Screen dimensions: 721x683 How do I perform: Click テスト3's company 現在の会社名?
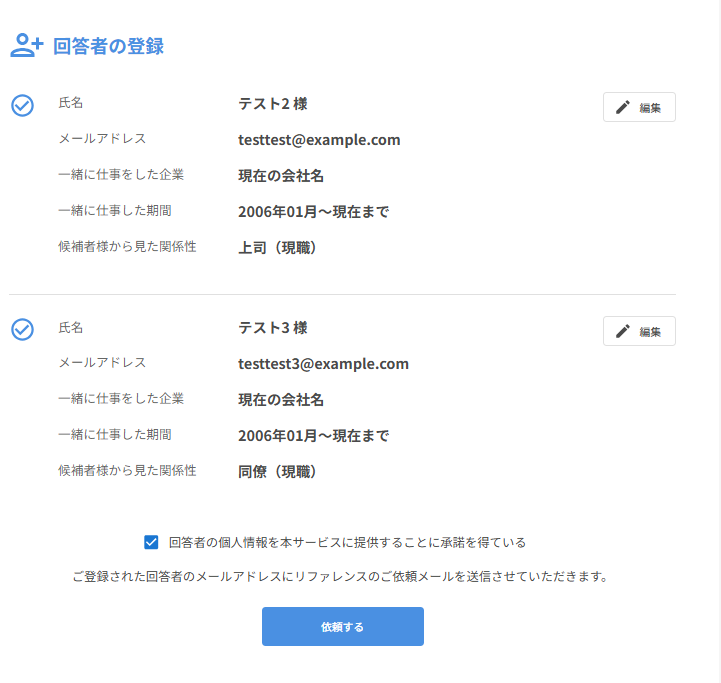tap(281, 400)
